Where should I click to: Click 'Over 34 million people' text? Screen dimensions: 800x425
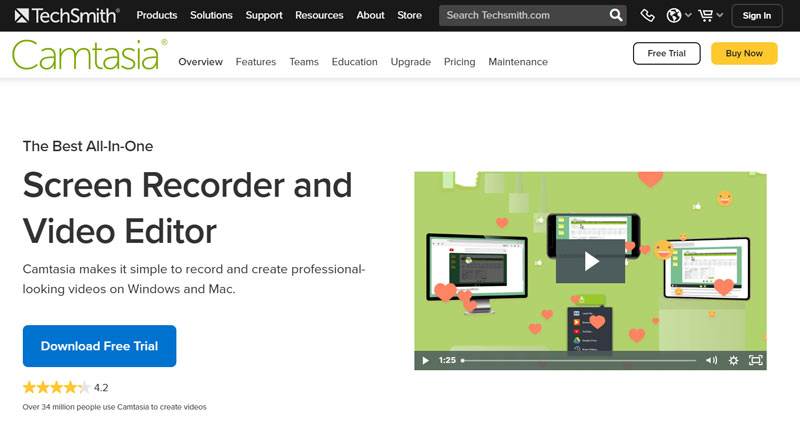(114, 407)
